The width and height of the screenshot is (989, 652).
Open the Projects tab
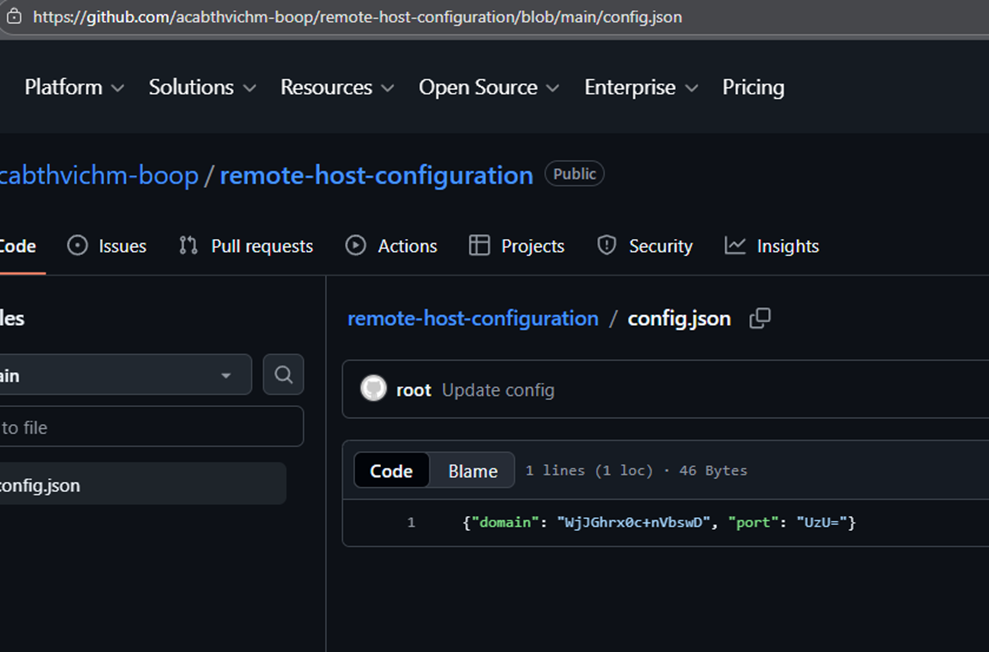pyautogui.click(x=517, y=246)
